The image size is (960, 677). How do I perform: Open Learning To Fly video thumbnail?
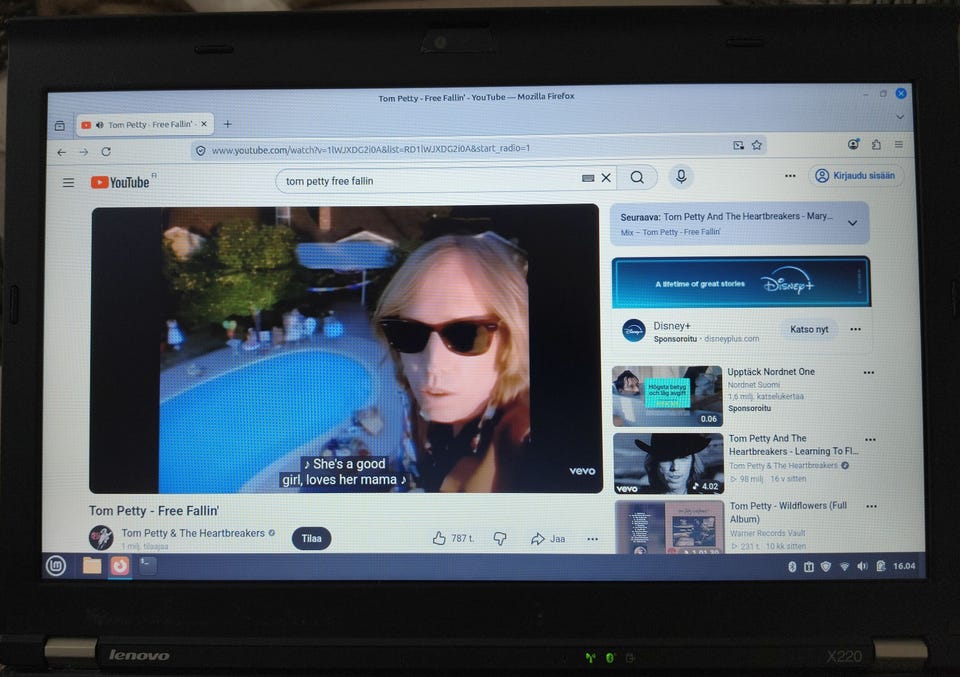point(669,463)
